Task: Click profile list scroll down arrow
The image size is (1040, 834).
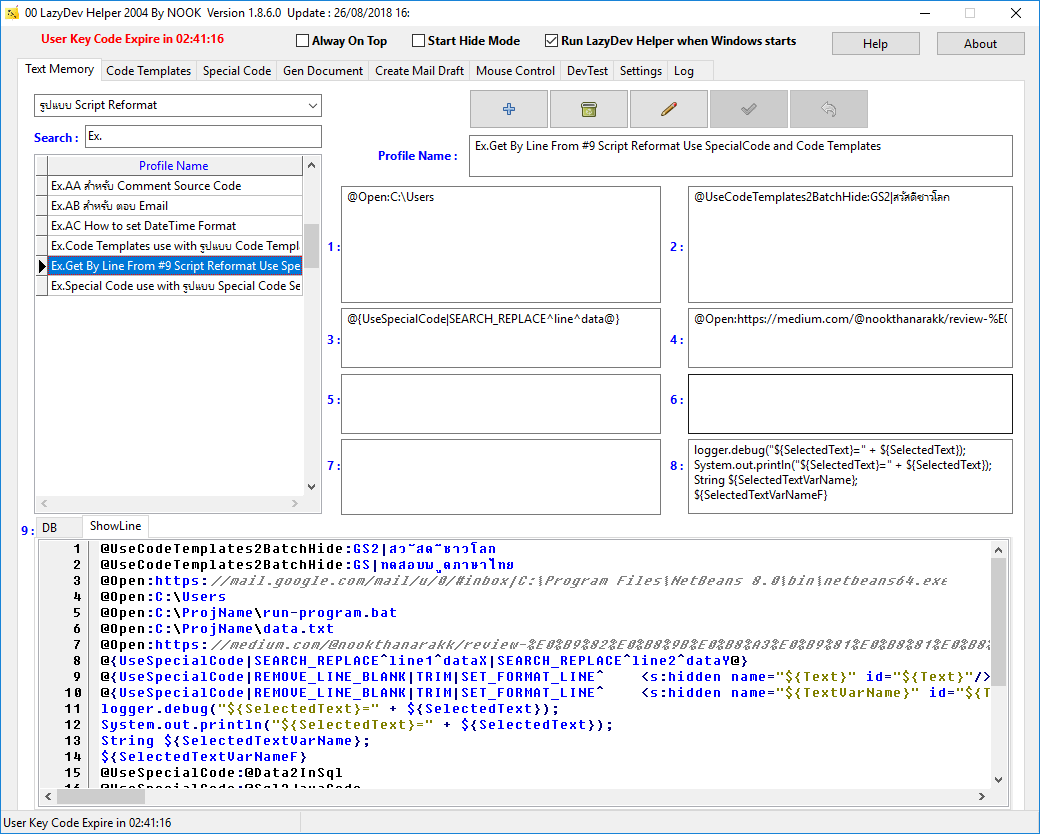Action: pyautogui.click(x=311, y=486)
